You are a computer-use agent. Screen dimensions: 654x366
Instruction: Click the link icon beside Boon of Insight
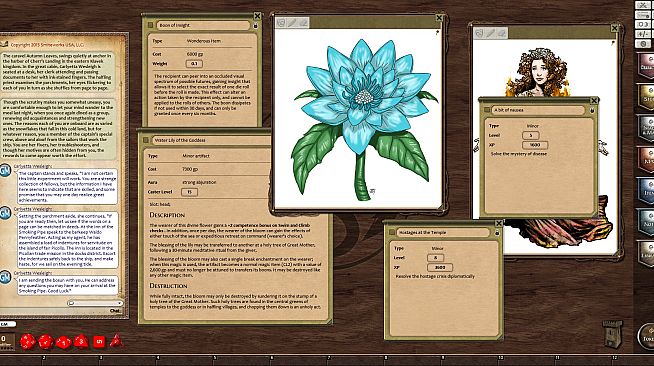click(x=151, y=25)
